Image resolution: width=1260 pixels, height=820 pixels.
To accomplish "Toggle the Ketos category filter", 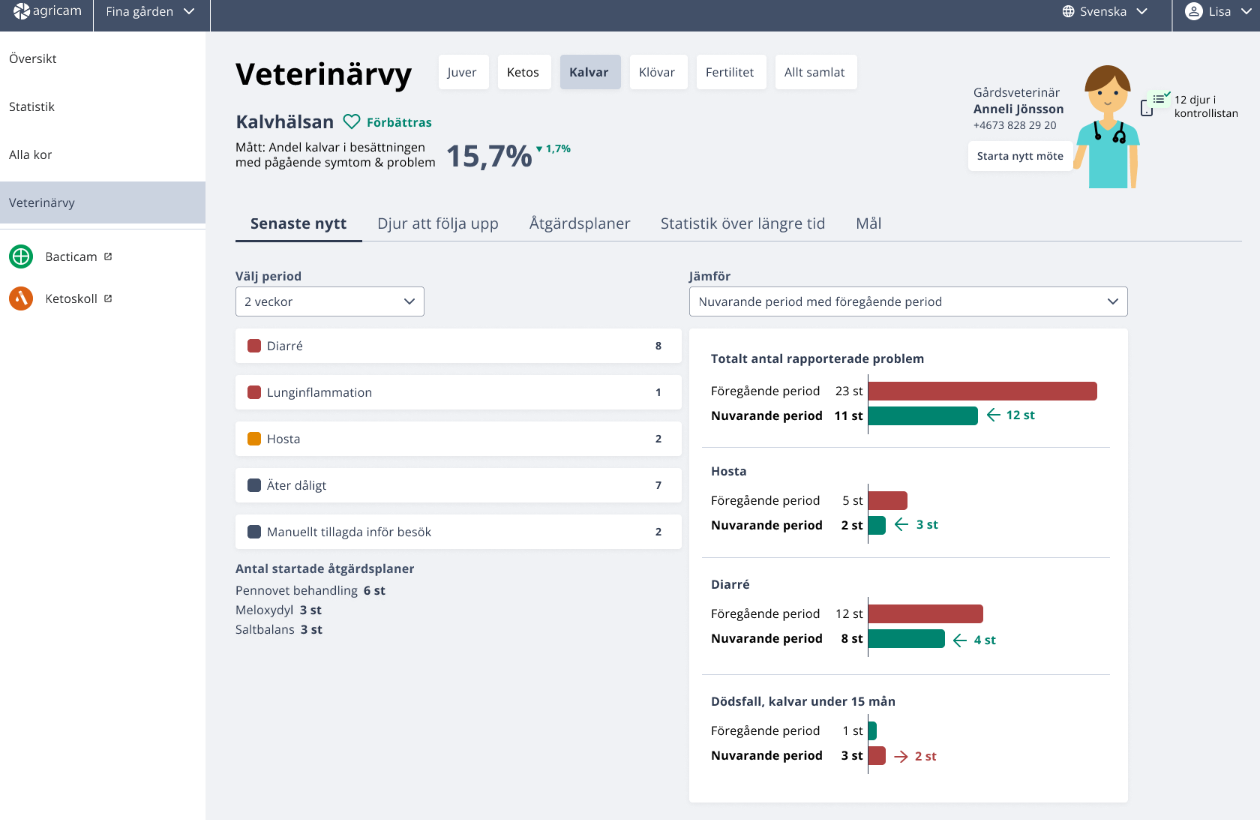I will point(523,72).
